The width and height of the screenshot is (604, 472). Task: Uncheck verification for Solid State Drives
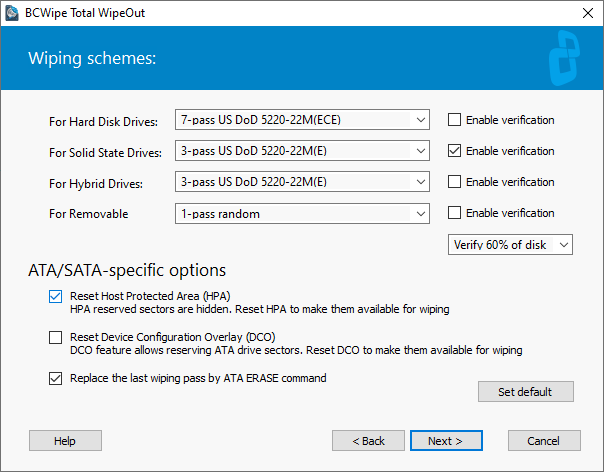click(454, 151)
